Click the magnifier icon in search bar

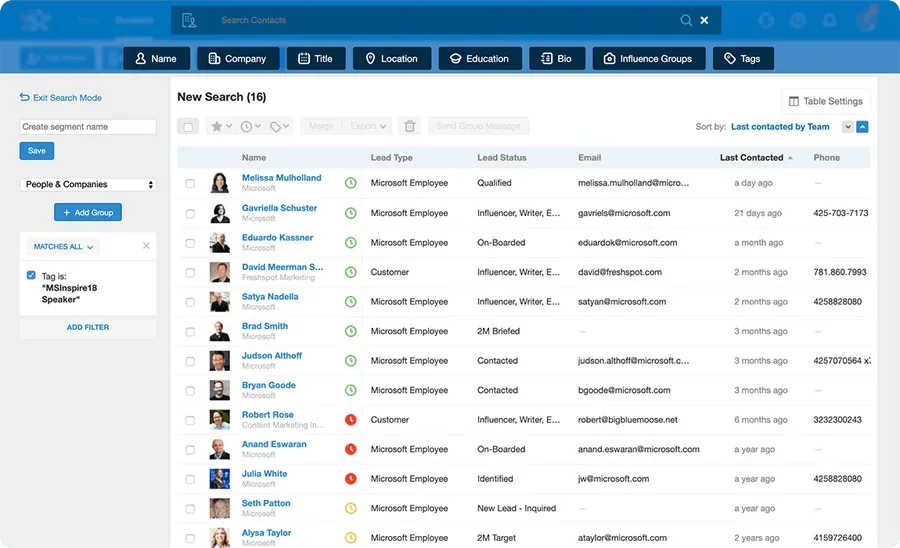(x=686, y=20)
